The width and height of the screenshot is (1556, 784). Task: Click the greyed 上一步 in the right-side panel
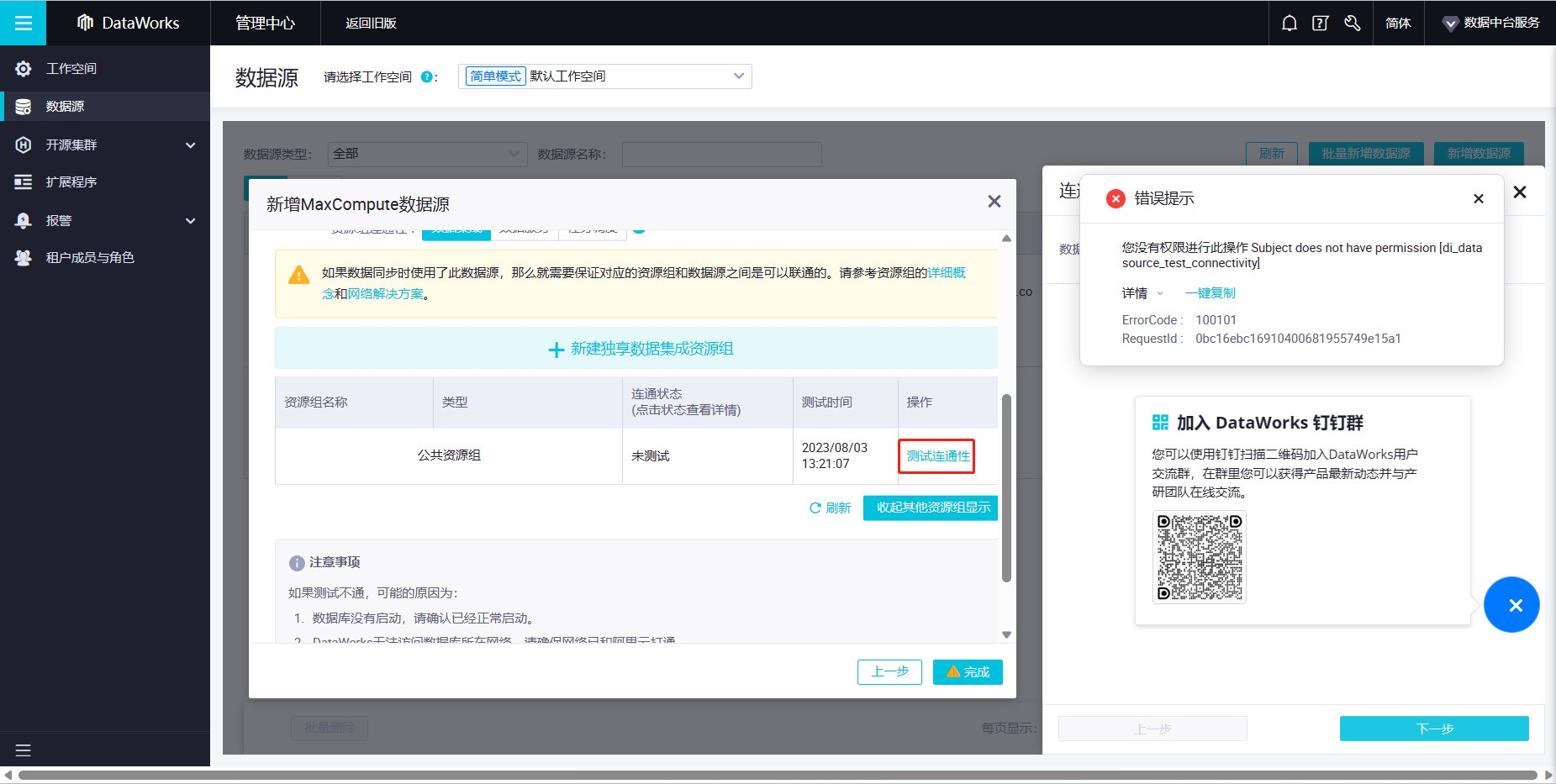[x=1152, y=729]
